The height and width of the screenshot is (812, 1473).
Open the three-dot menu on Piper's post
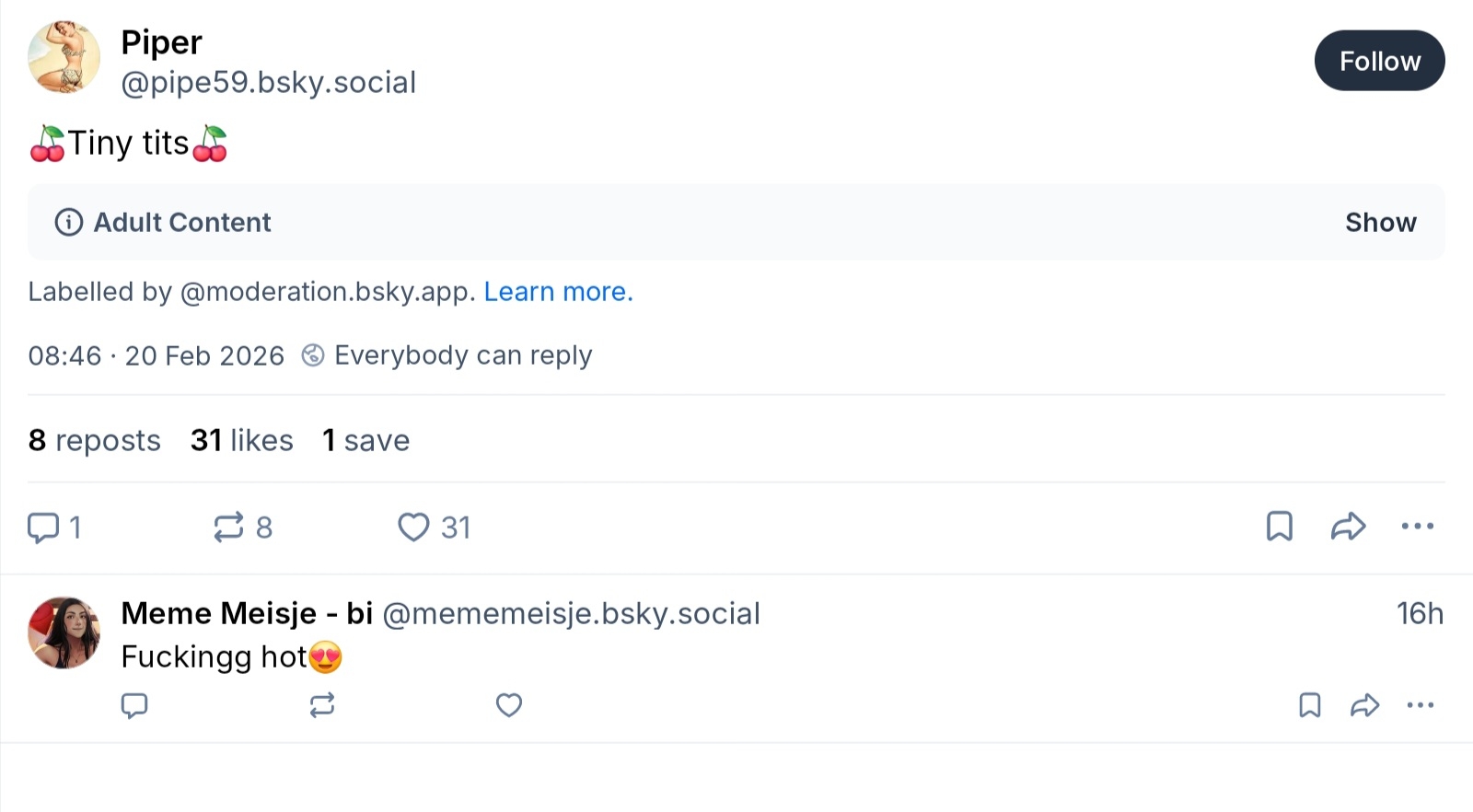pyautogui.click(x=1417, y=527)
